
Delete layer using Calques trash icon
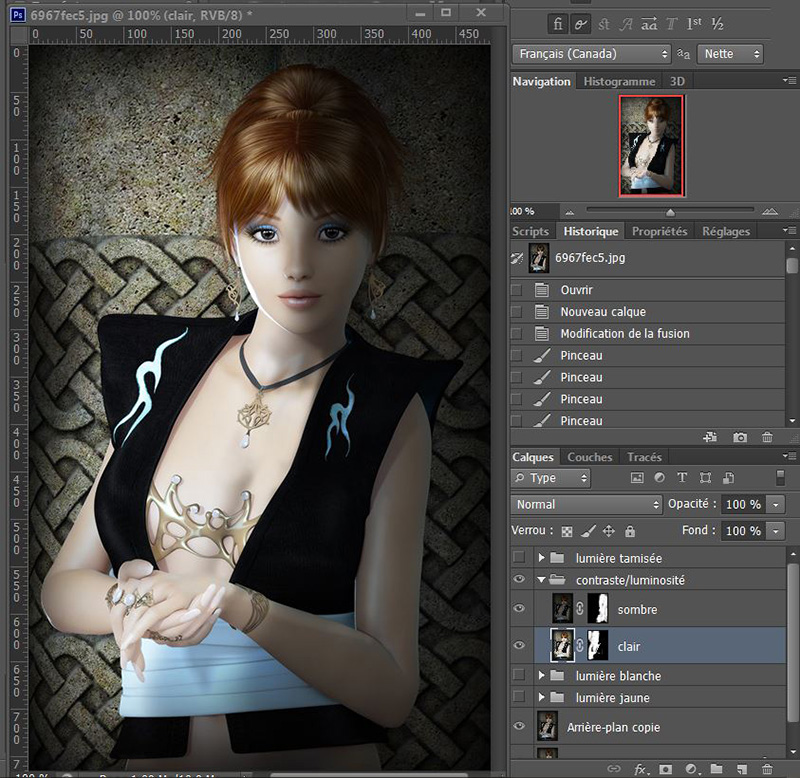coord(767,769)
